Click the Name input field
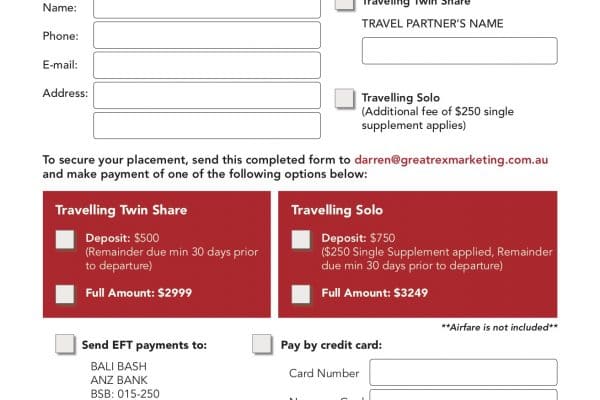This screenshot has width=600, height=400. tap(207, 8)
